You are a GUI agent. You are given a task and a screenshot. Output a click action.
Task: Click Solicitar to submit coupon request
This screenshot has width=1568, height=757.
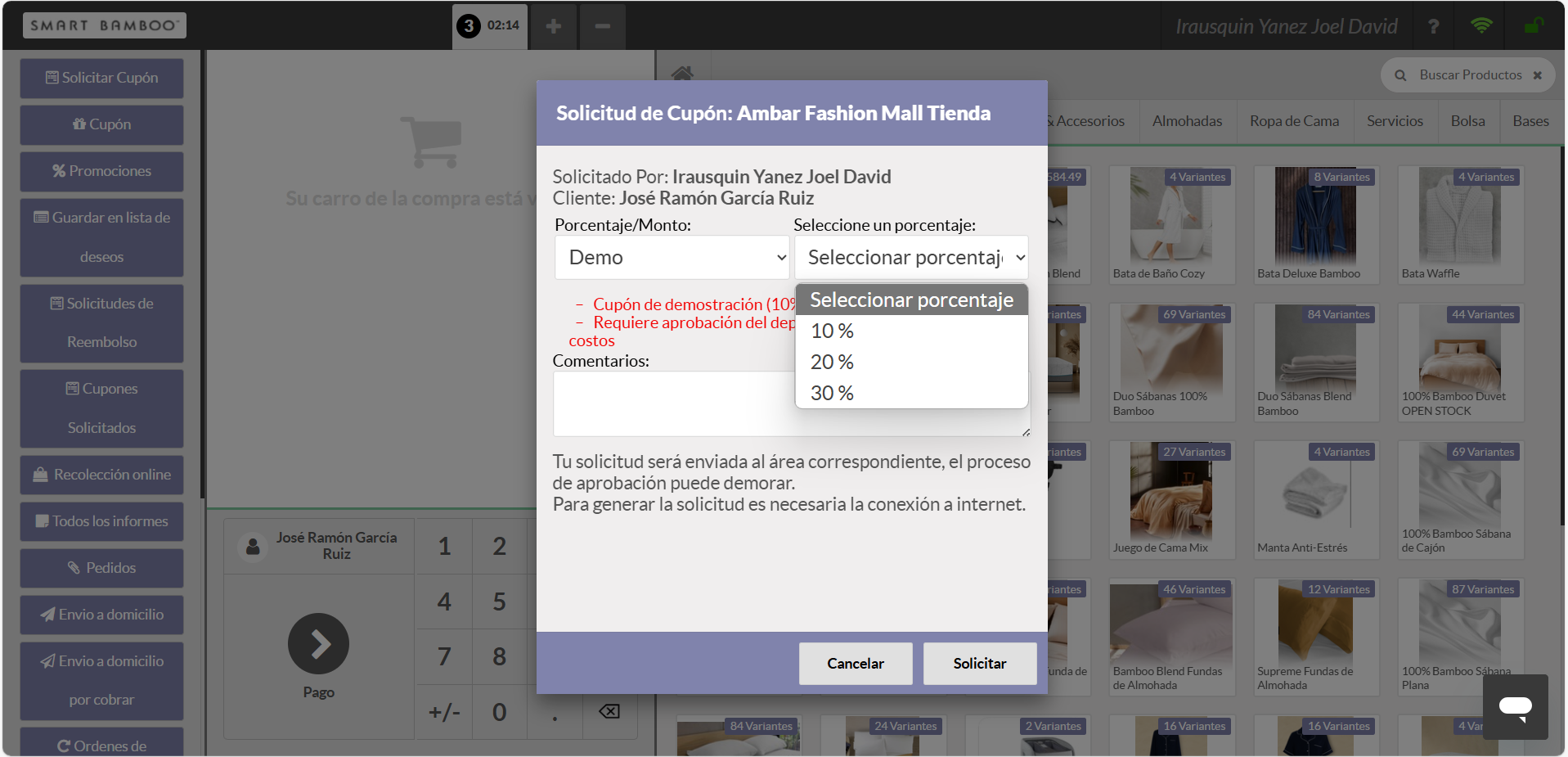pos(980,664)
